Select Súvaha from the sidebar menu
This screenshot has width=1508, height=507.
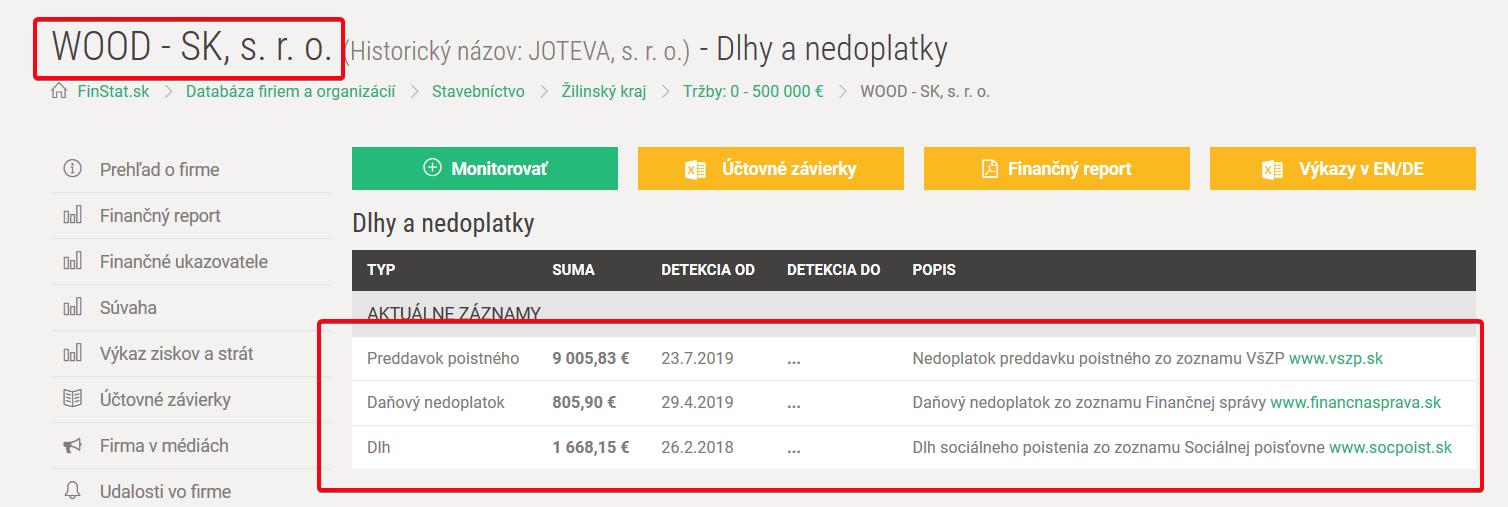128,308
